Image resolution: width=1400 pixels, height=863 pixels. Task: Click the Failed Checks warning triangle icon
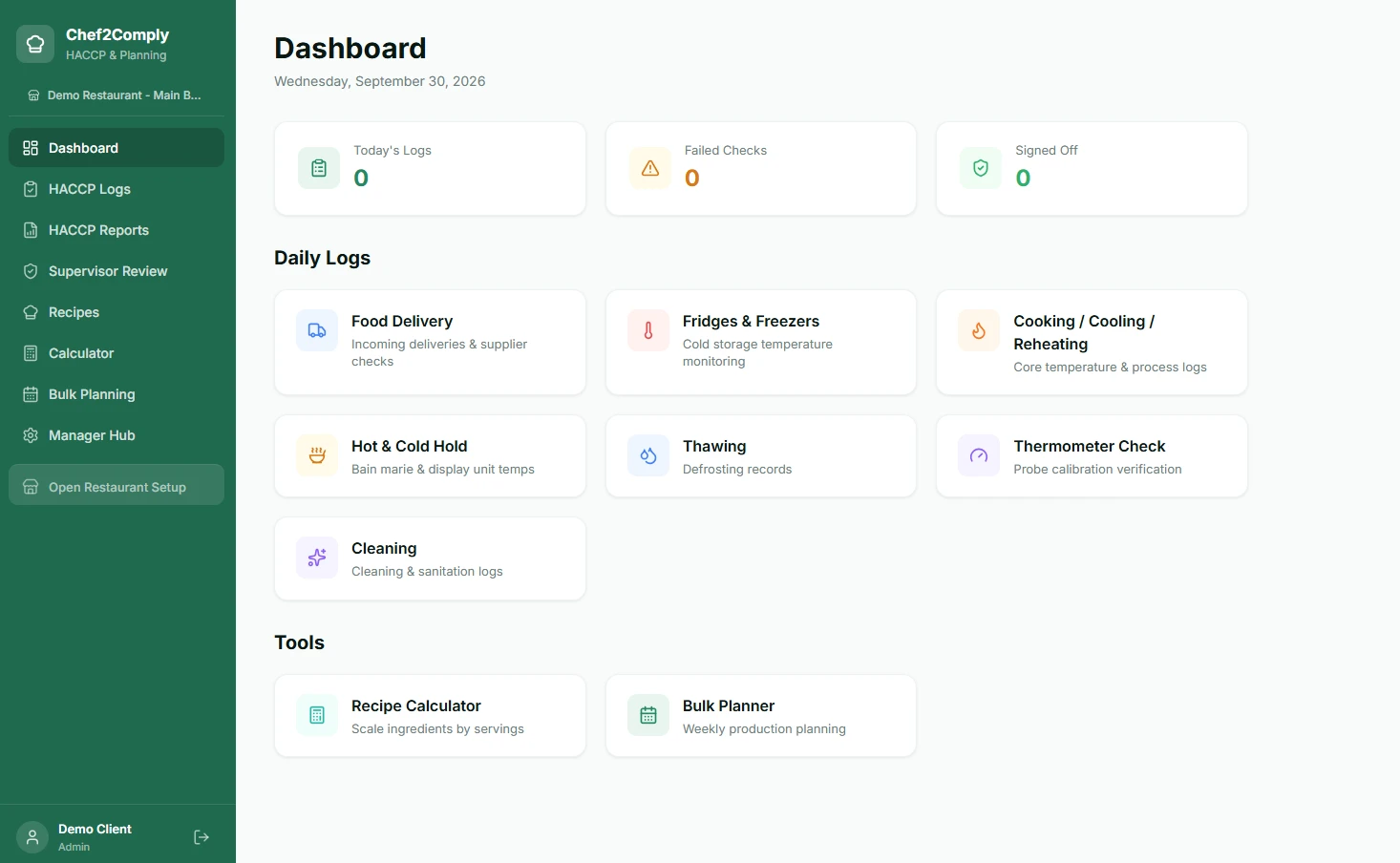point(650,168)
